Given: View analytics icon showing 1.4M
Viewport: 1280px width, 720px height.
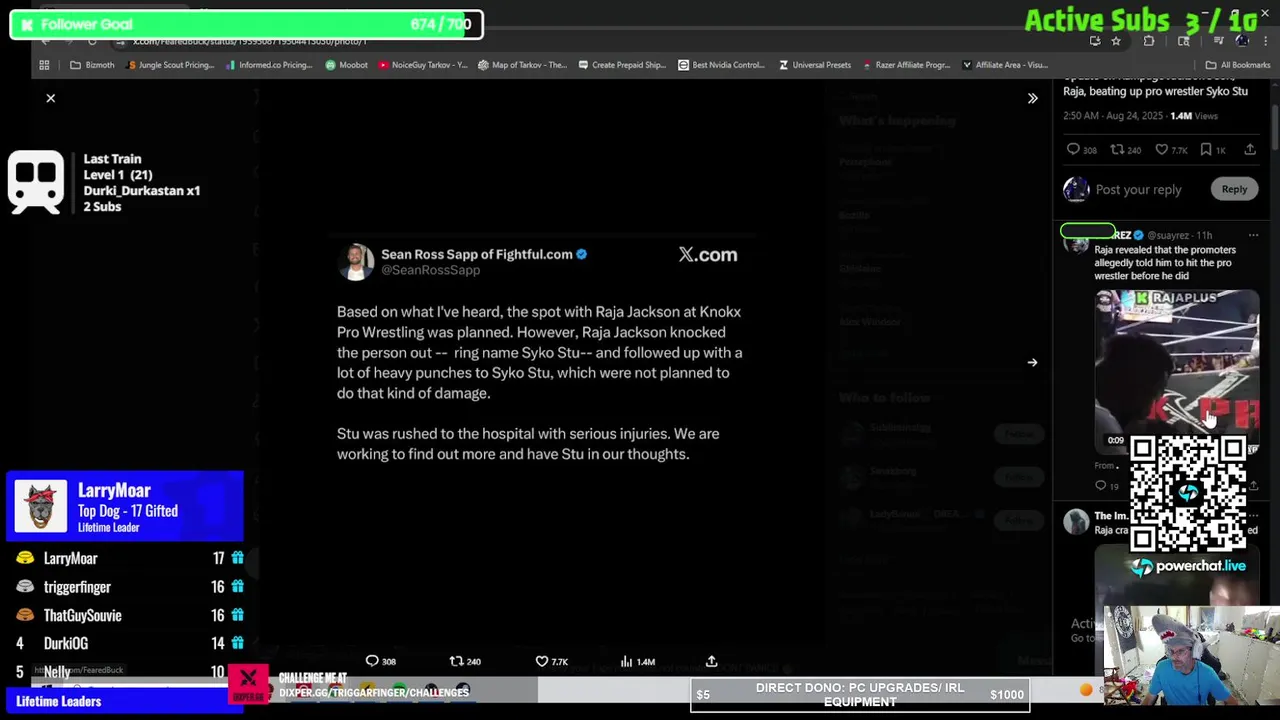Looking at the screenshot, I should click(626, 661).
